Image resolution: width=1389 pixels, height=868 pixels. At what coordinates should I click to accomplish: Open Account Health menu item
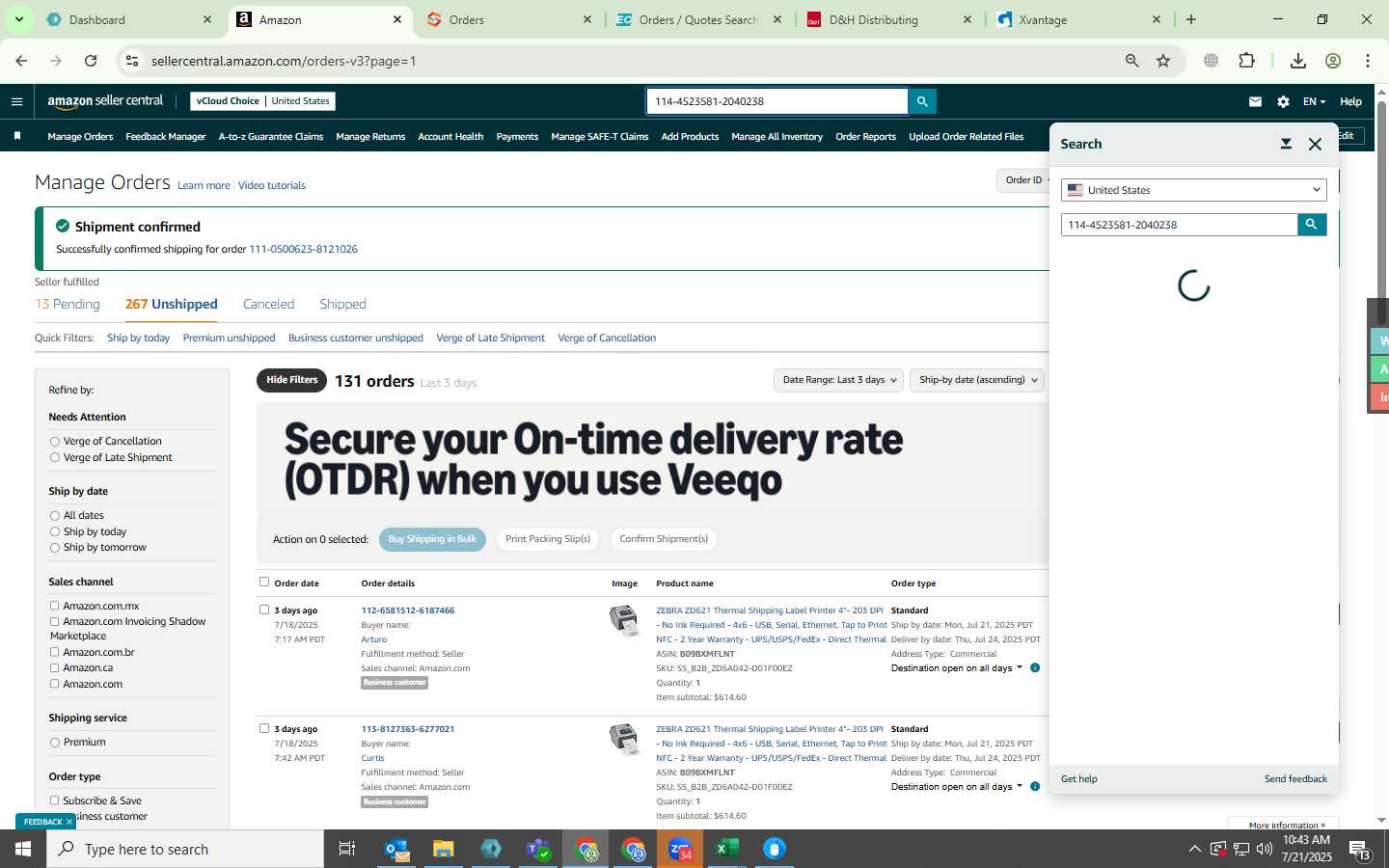tap(450, 137)
